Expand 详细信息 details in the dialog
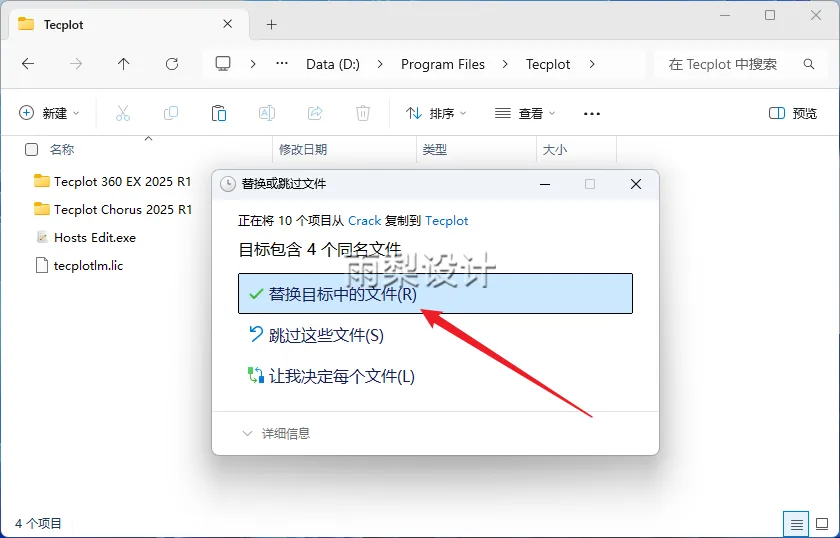The image size is (840, 538). click(276, 434)
